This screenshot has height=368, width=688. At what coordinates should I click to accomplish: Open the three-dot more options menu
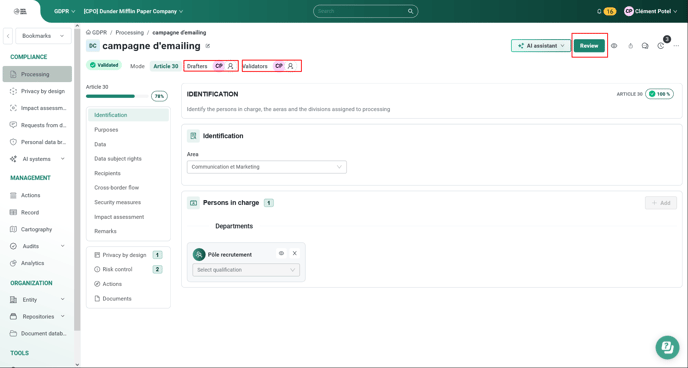[x=676, y=46]
